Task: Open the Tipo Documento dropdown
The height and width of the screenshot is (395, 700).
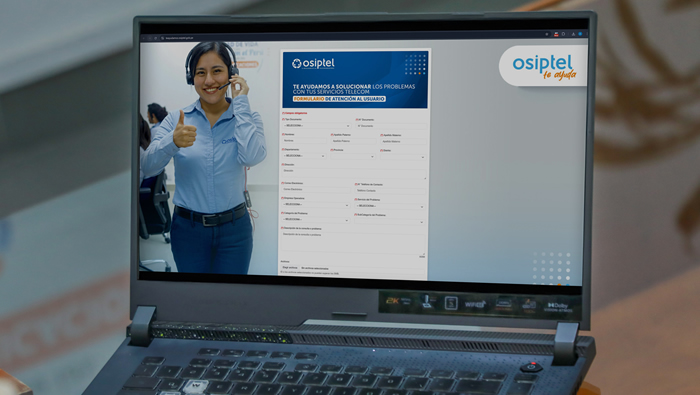Action: (x=317, y=126)
